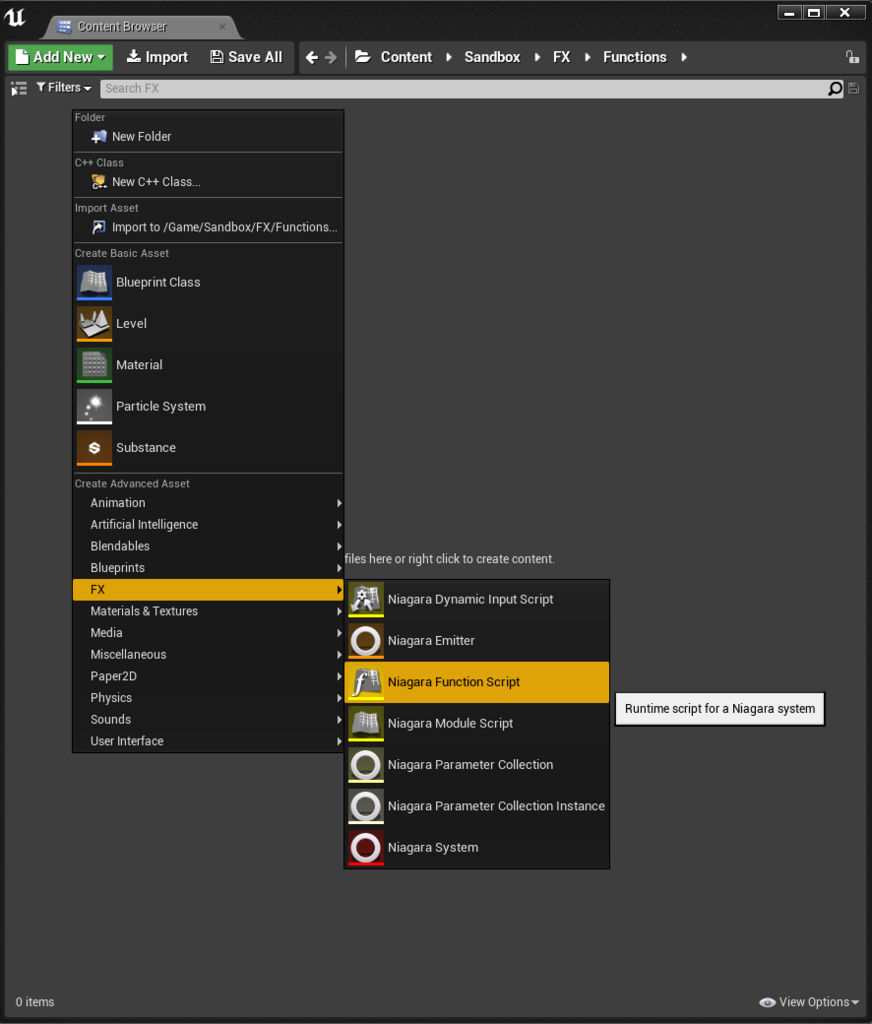This screenshot has width=872, height=1024.
Task: Go back with the left arrow
Action: click(312, 57)
